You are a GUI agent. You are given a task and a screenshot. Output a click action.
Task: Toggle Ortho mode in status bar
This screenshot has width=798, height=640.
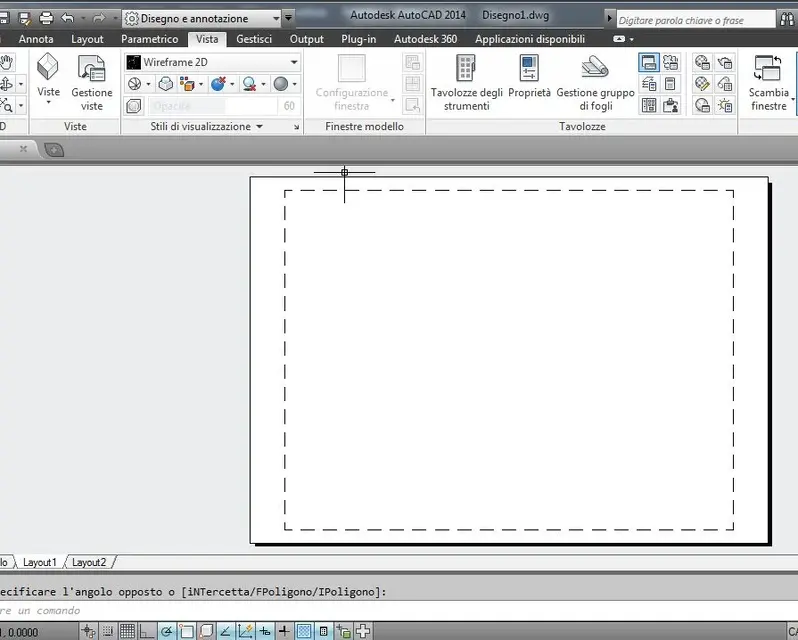tap(147, 631)
